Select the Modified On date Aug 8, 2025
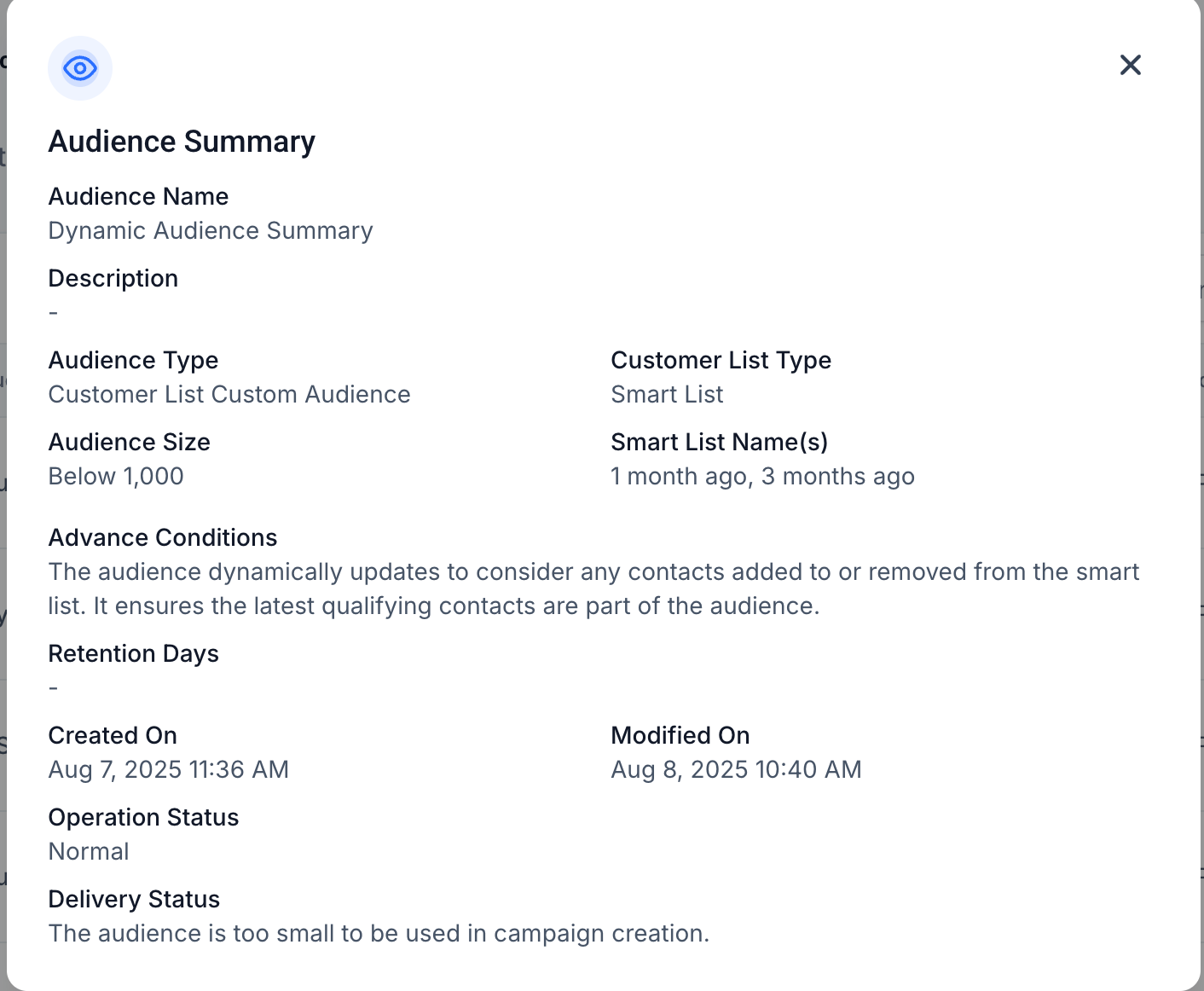 pos(736,769)
